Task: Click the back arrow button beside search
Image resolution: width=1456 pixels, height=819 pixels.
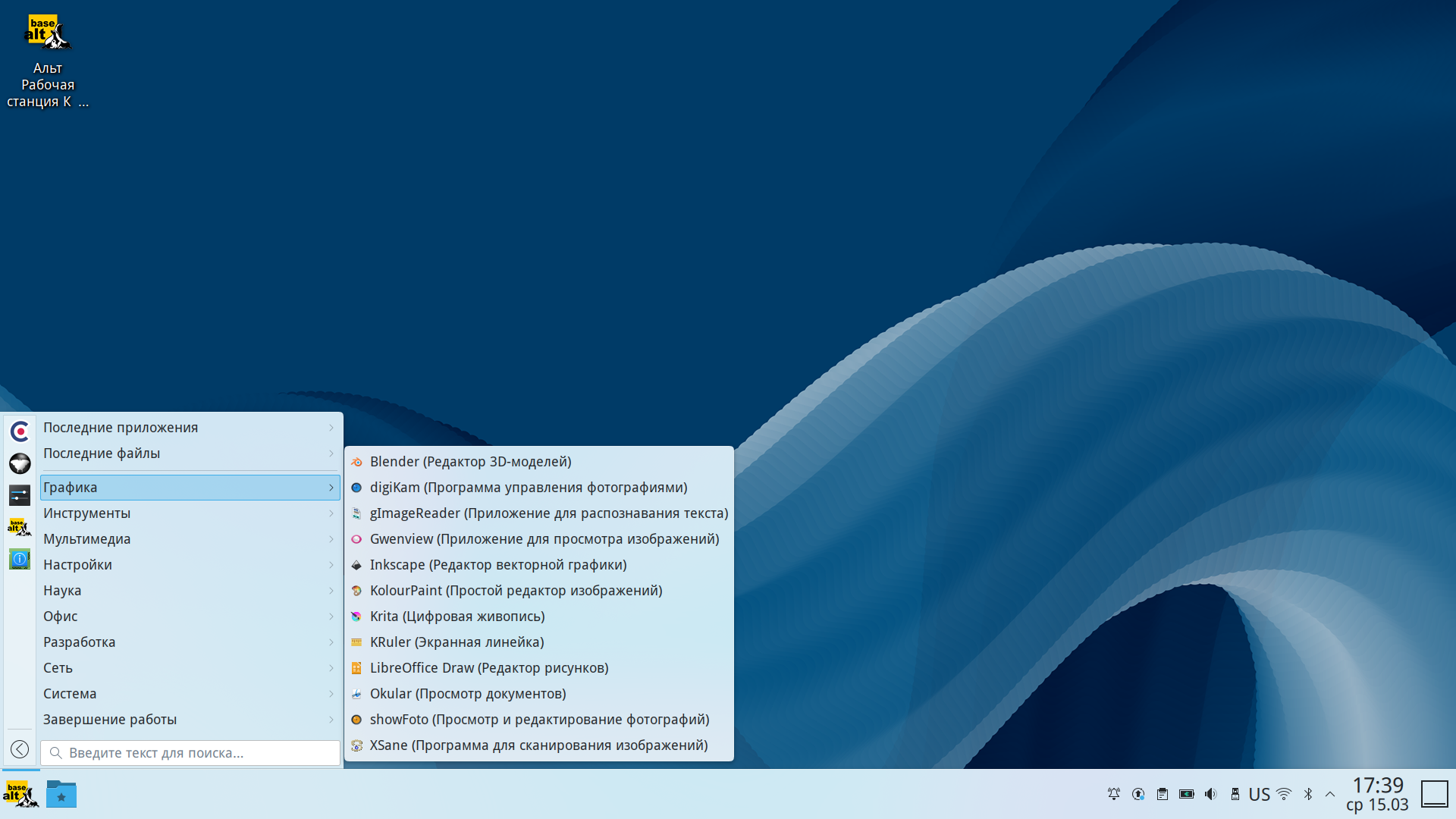Action: tap(20, 750)
